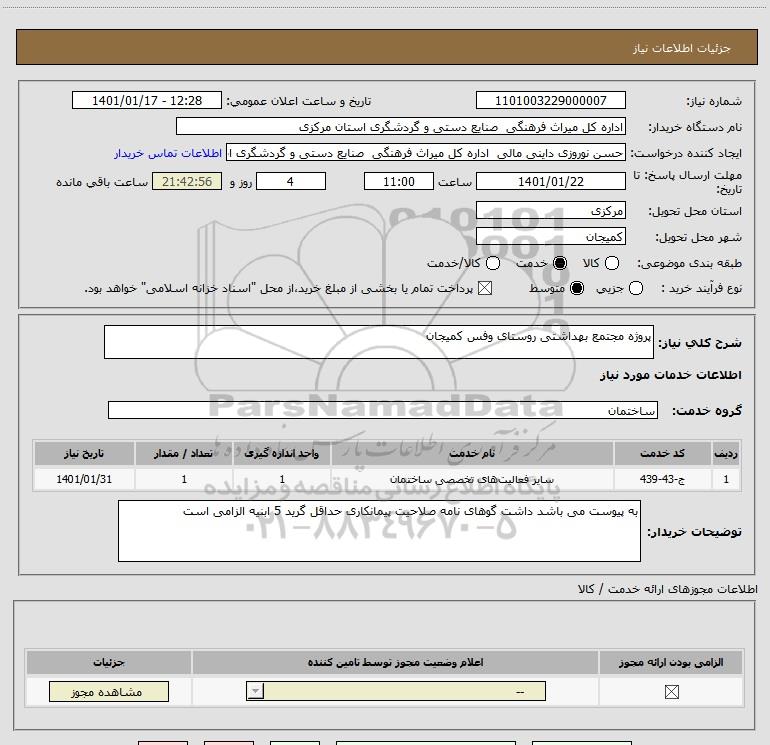Toggle the الزامی بودن ارائه مجوز checkbox
The height and width of the screenshot is (745, 770).
pos(671,692)
